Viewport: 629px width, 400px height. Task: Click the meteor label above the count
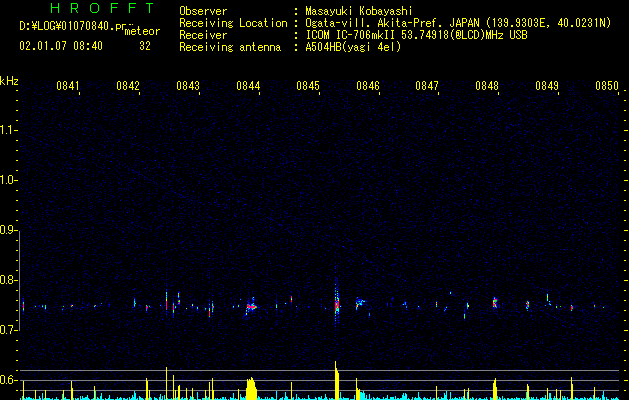[x=142, y=31]
